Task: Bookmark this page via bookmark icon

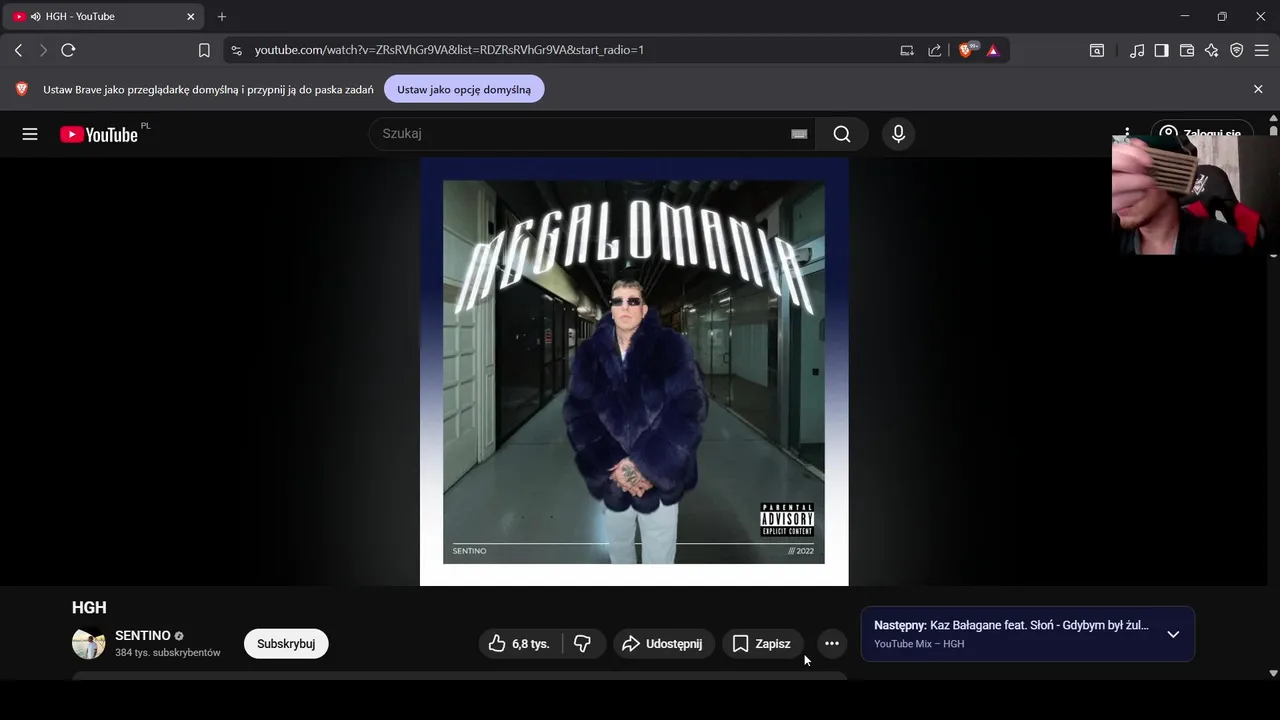Action: [204, 50]
